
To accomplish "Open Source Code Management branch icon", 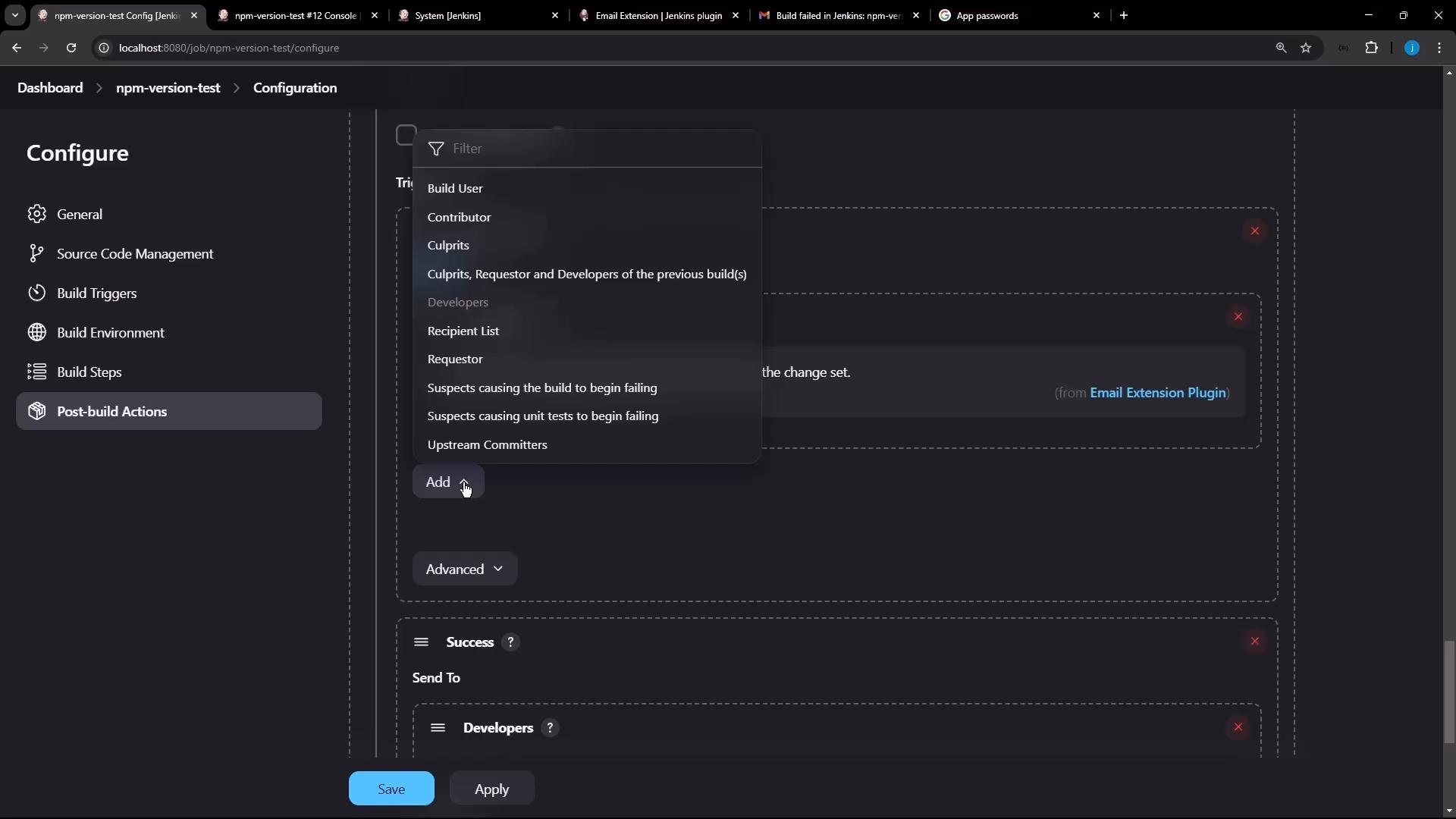I will (x=36, y=253).
